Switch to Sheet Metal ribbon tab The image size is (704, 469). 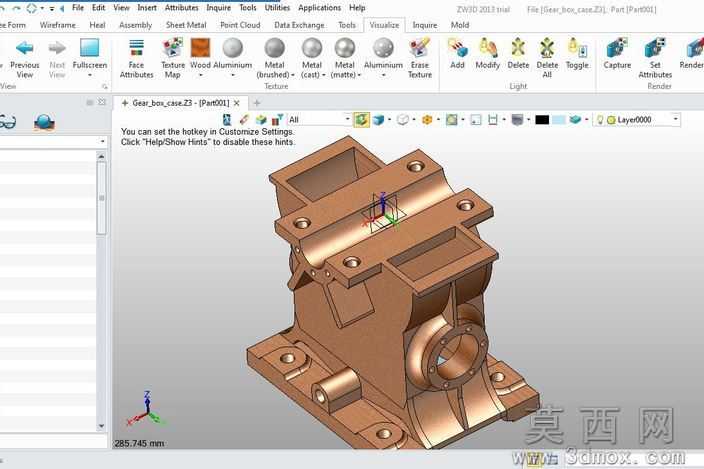[186, 25]
